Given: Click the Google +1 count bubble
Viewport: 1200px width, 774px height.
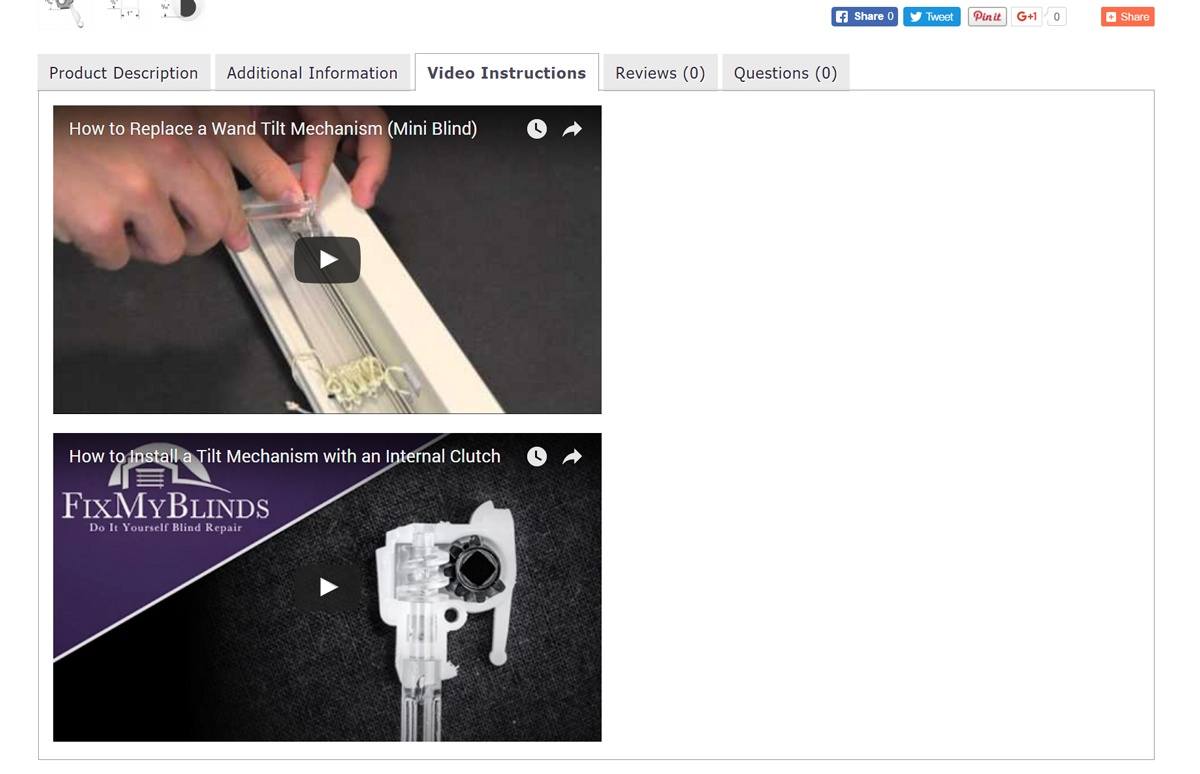Looking at the screenshot, I should click(x=1056, y=16).
